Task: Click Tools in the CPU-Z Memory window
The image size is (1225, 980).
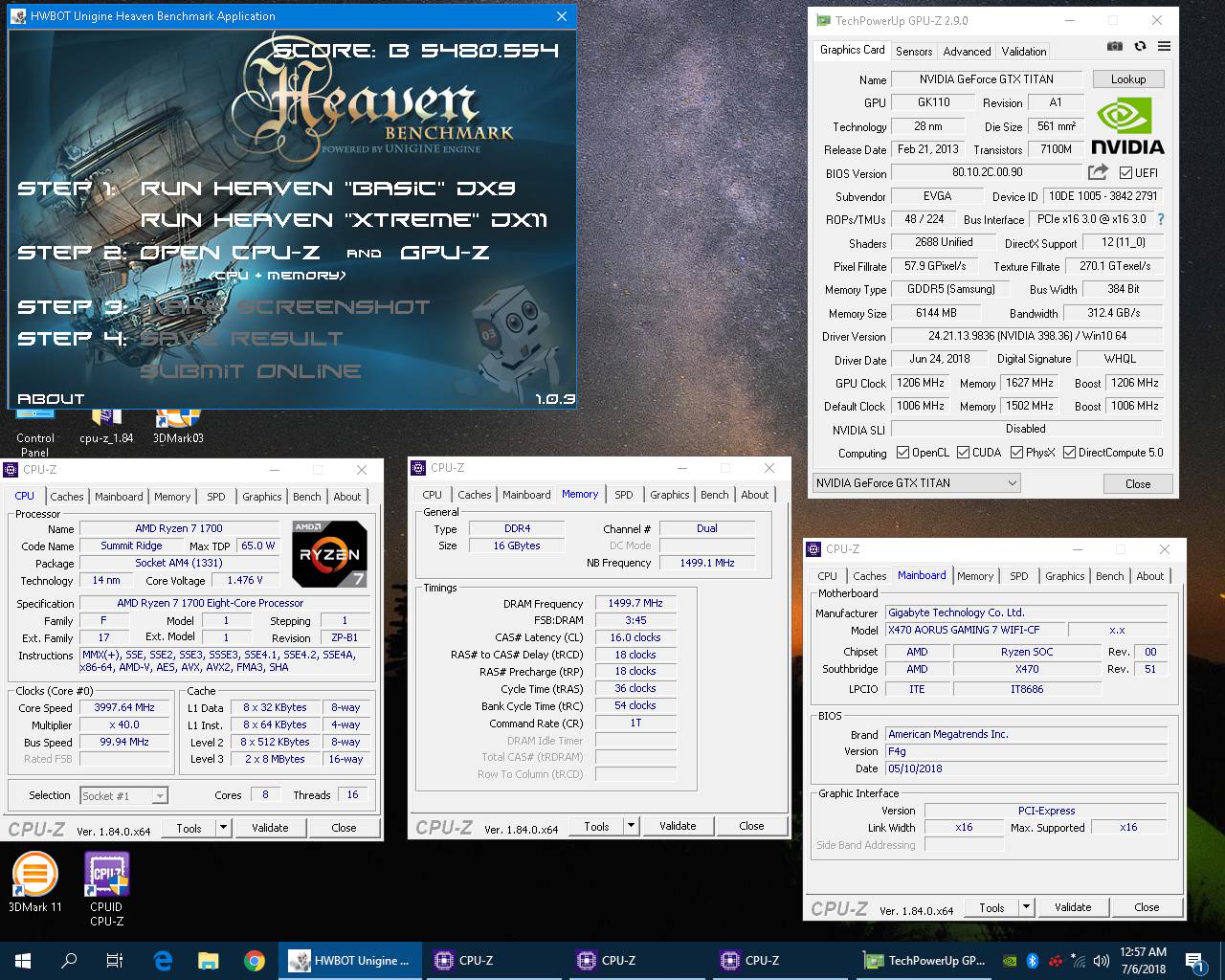Action: [596, 826]
